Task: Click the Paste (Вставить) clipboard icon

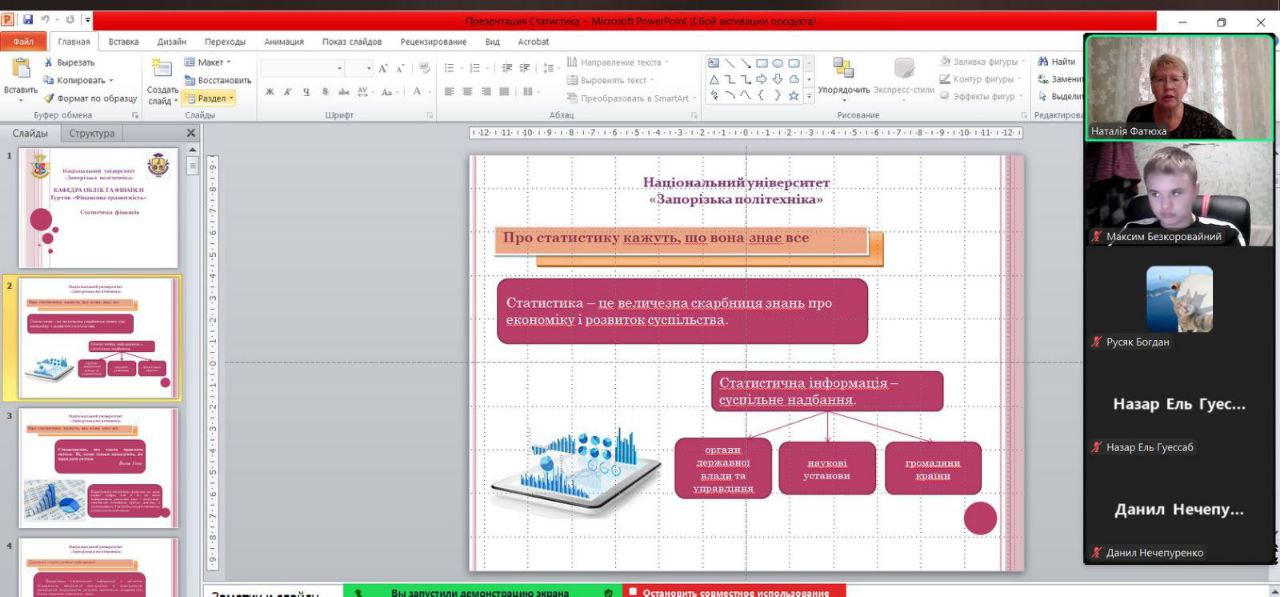Action: click(20, 70)
